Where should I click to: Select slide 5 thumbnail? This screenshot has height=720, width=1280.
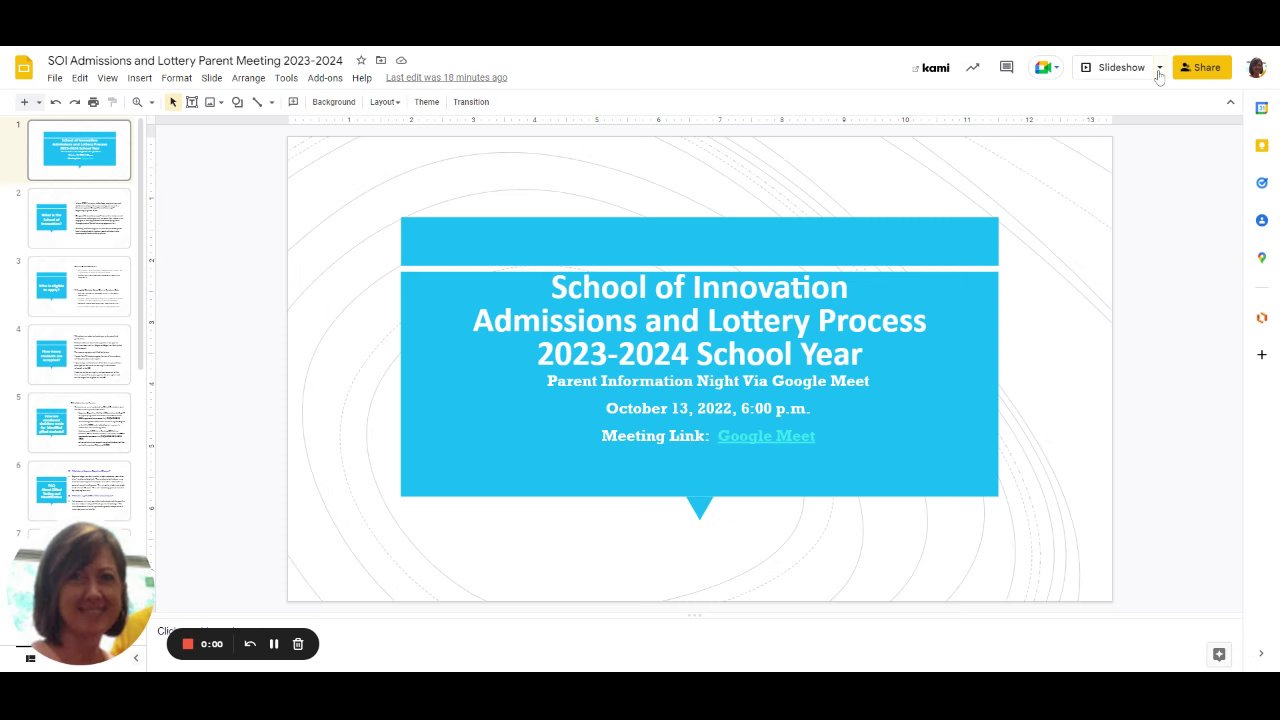pyautogui.click(x=79, y=422)
